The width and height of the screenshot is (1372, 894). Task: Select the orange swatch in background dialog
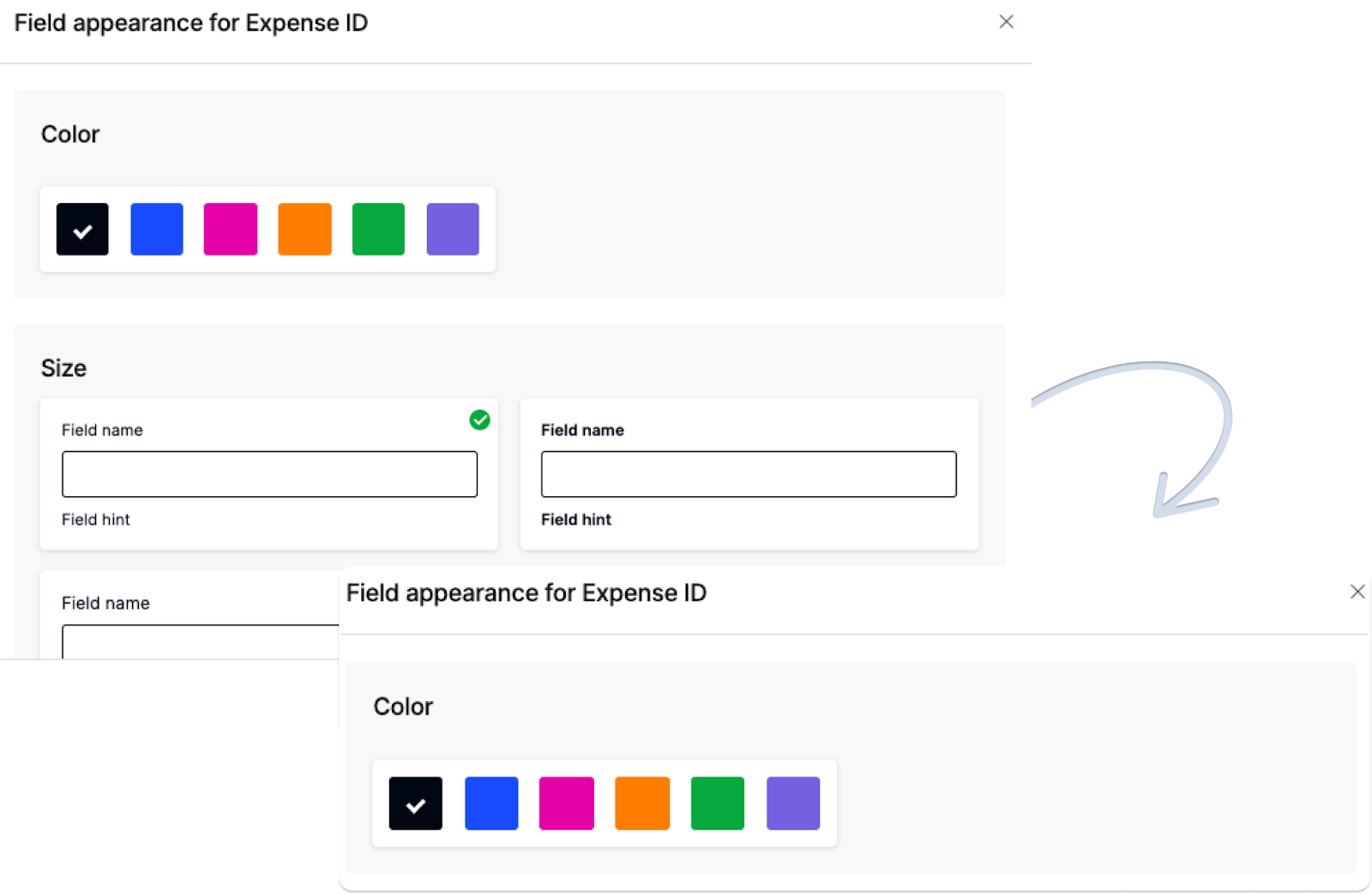tap(304, 229)
